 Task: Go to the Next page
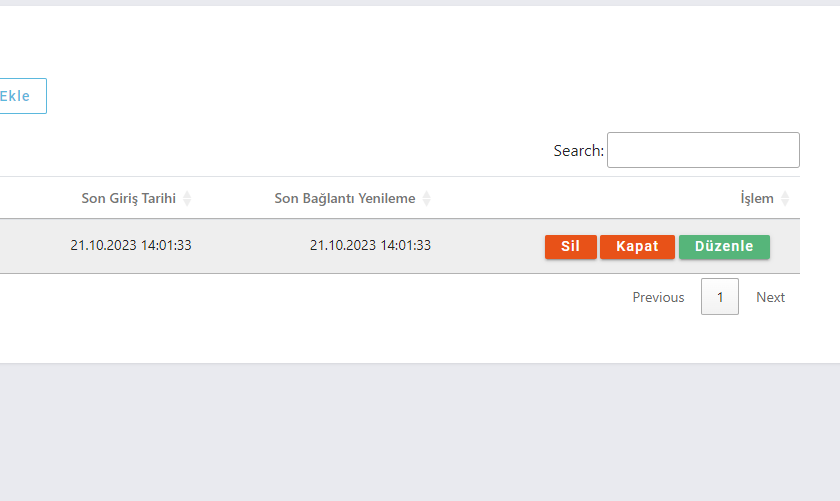(x=770, y=297)
